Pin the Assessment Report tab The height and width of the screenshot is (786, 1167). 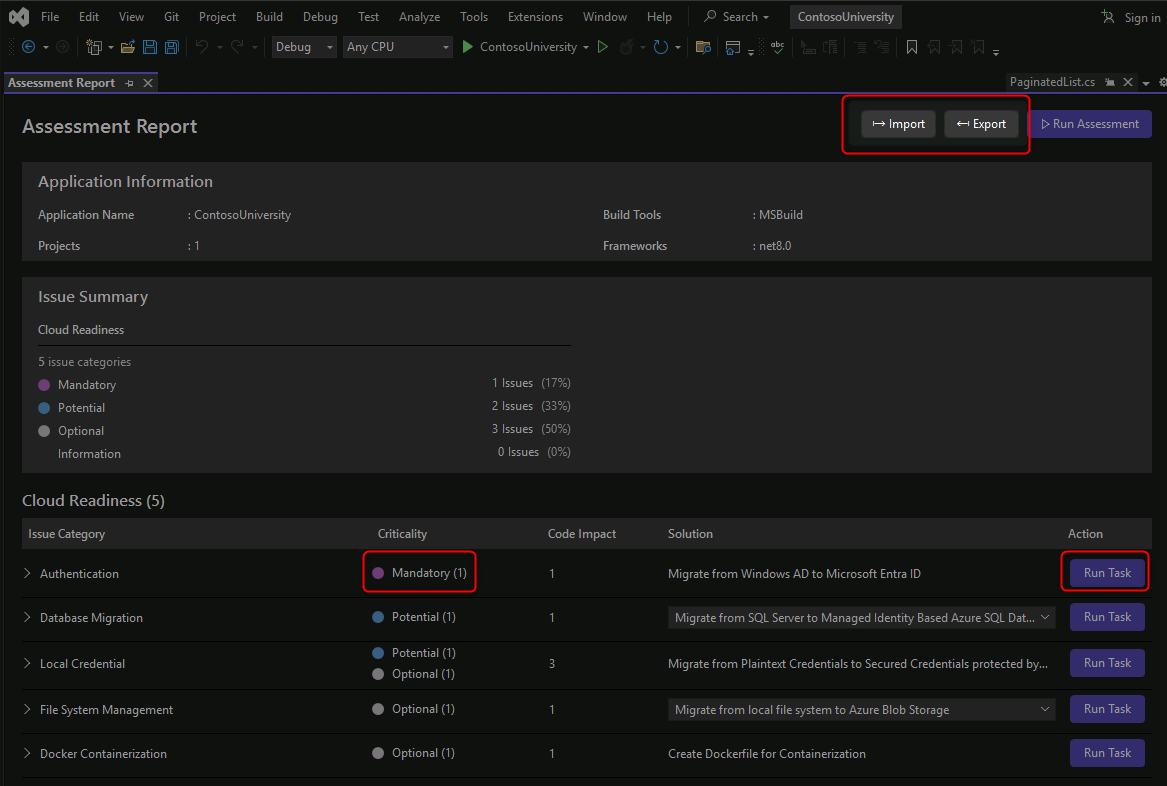[x=130, y=83]
